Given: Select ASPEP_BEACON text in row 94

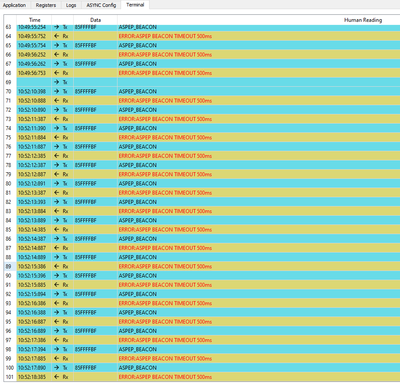Looking at the screenshot, I should coord(138,312).
